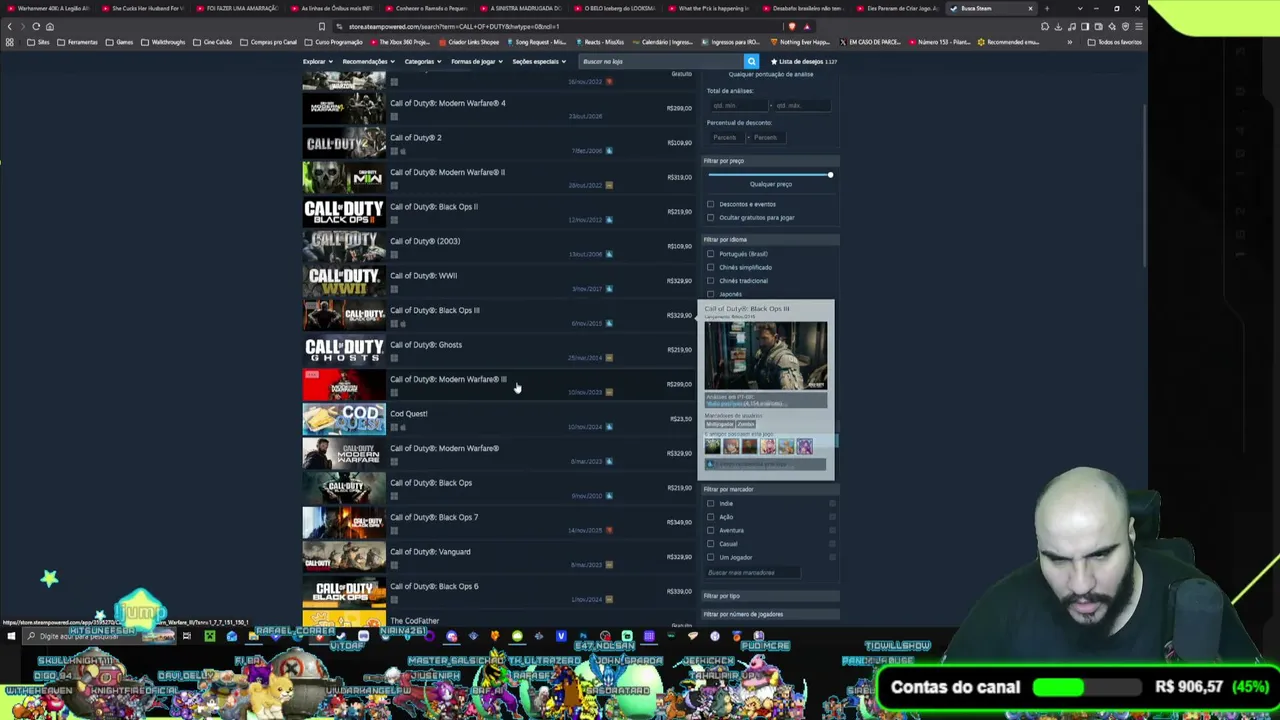Collapse the 'Filtrar por idioma' section header
This screenshot has height=720, width=1280.
click(770, 239)
